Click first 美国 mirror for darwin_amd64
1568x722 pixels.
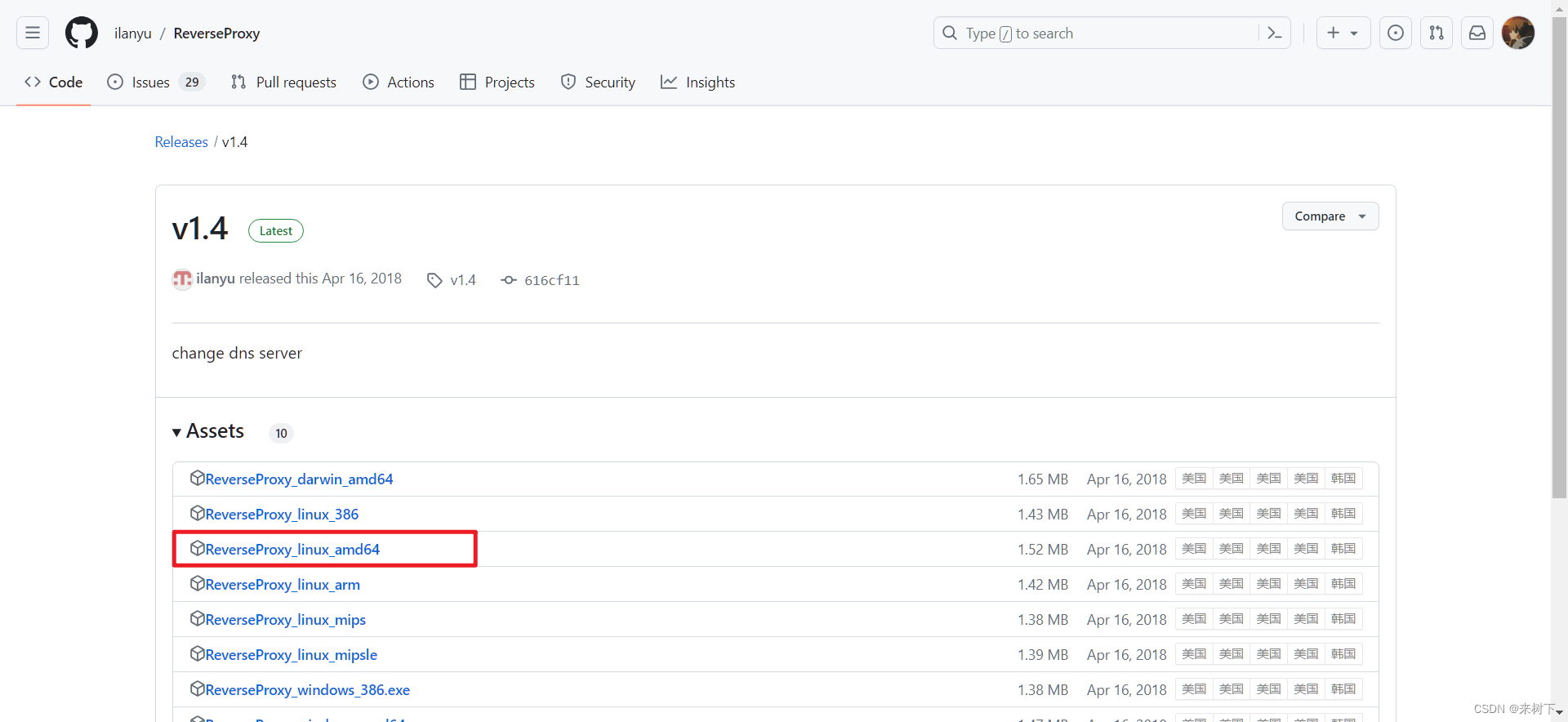pos(1194,479)
